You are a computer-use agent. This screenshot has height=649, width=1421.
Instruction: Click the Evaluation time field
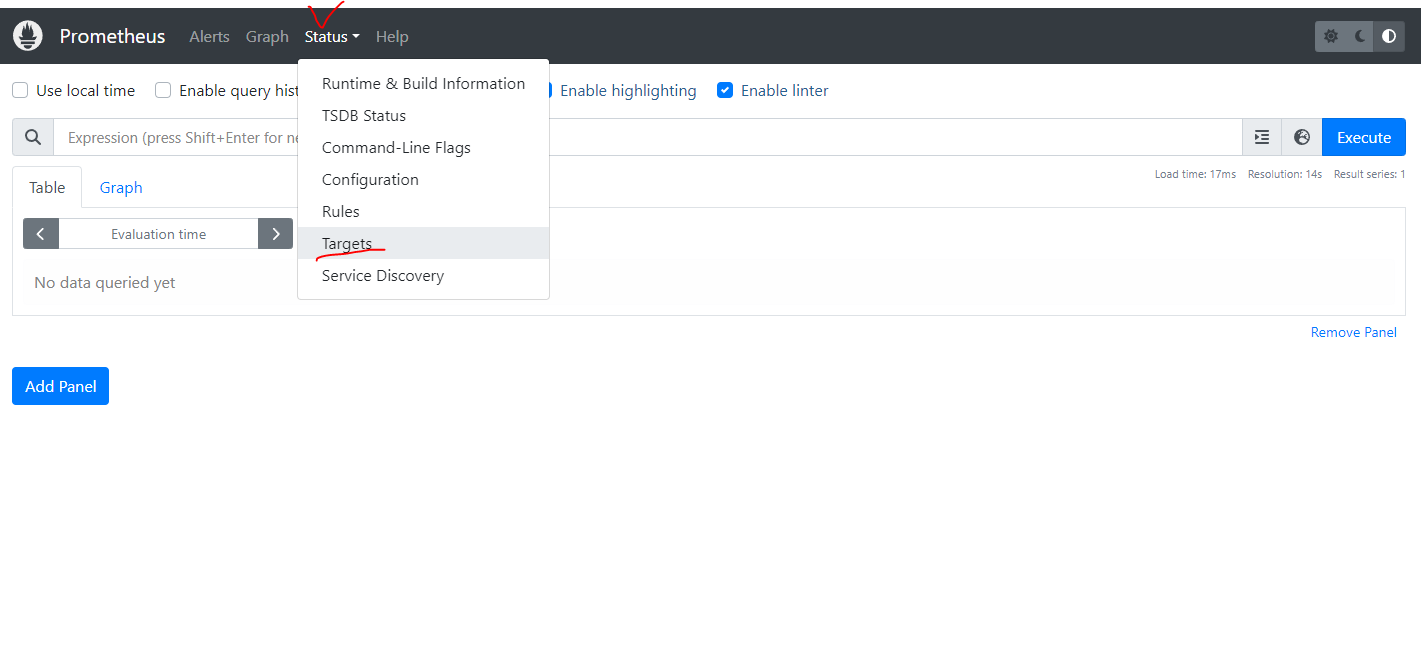(158, 234)
